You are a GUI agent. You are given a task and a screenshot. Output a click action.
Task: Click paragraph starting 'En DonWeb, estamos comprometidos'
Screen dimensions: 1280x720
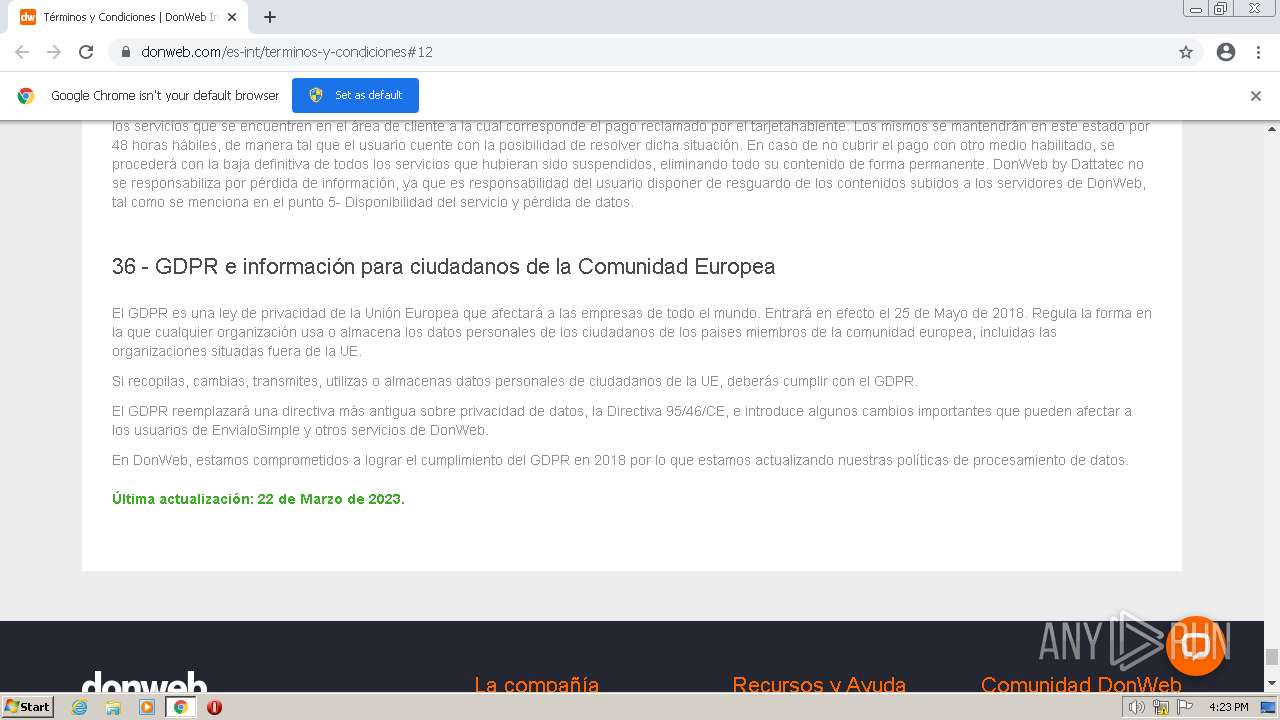[620, 460]
